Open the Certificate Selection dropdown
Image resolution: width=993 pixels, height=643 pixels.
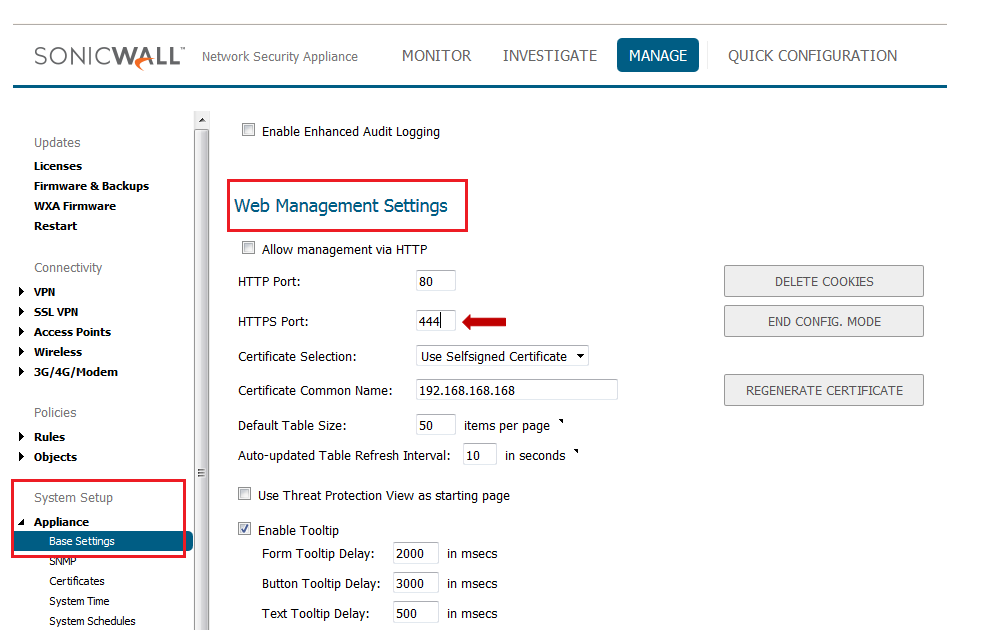(x=502, y=356)
